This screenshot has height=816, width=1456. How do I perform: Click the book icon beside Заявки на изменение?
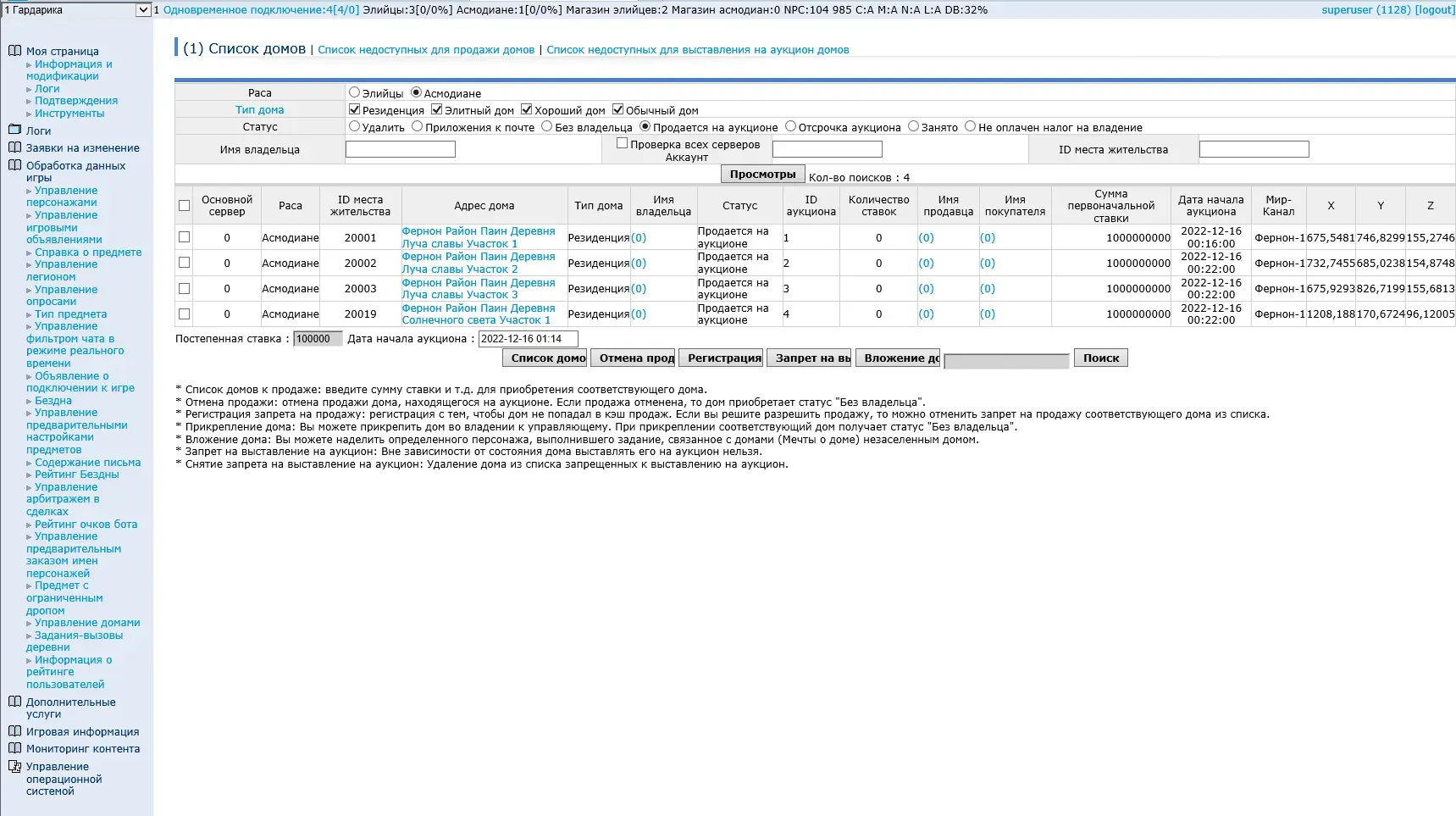pos(14,147)
